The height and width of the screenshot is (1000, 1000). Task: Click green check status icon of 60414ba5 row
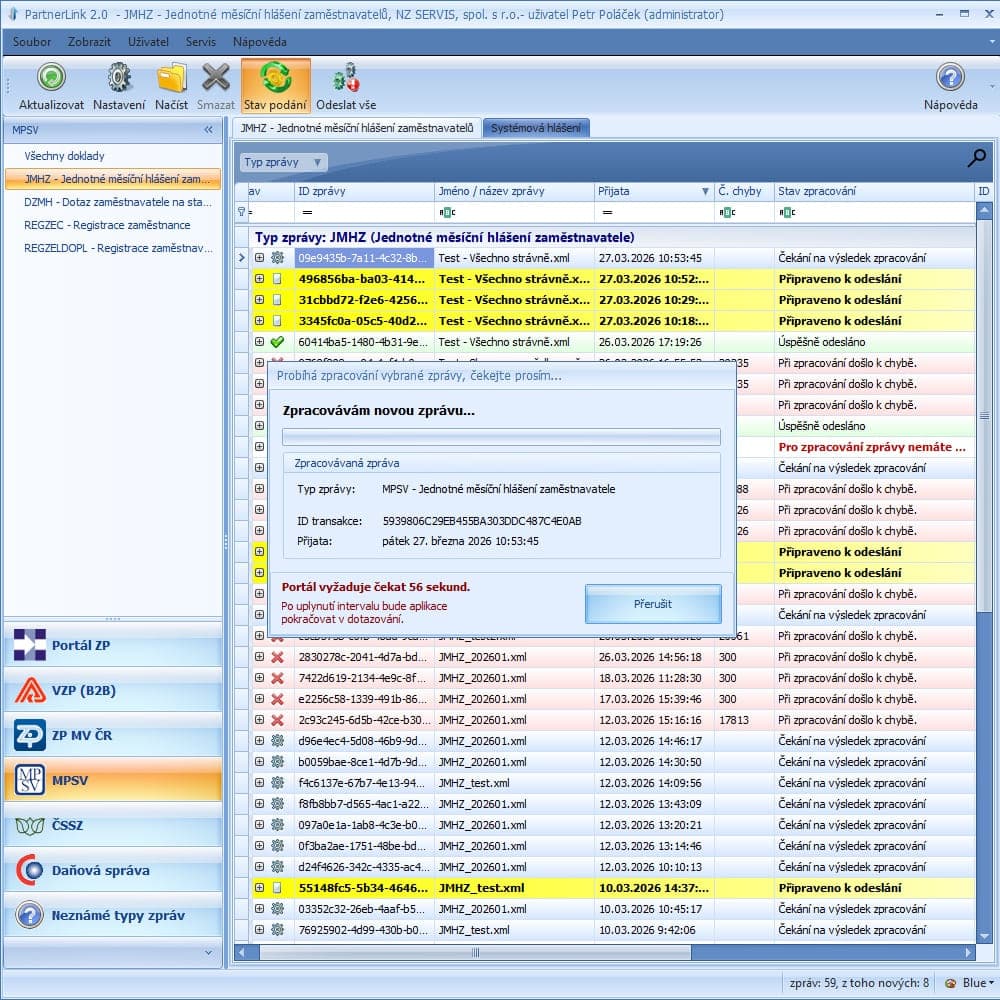coord(277,342)
